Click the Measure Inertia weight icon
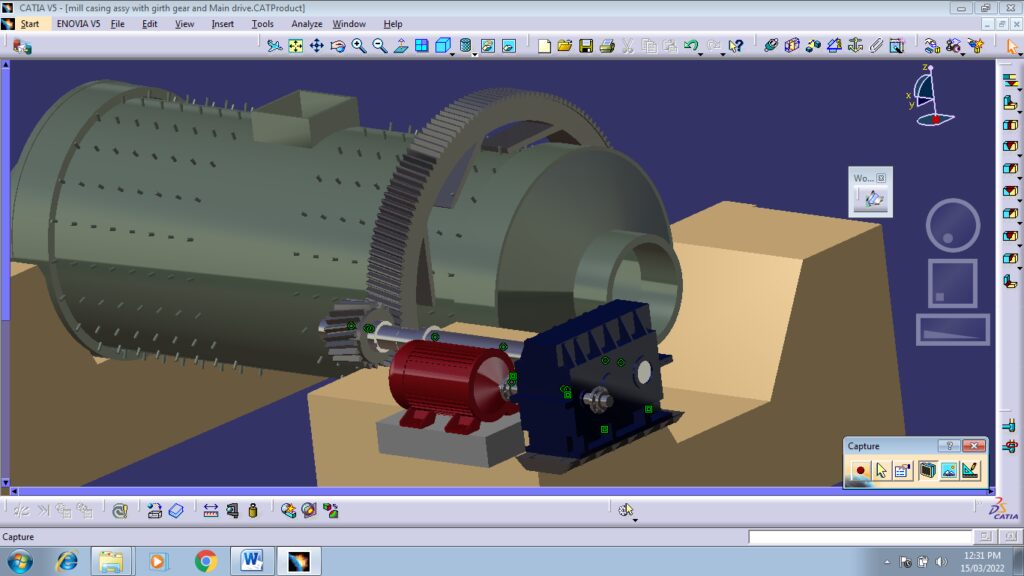This screenshot has height=576, width=1024. coord(253,510)
